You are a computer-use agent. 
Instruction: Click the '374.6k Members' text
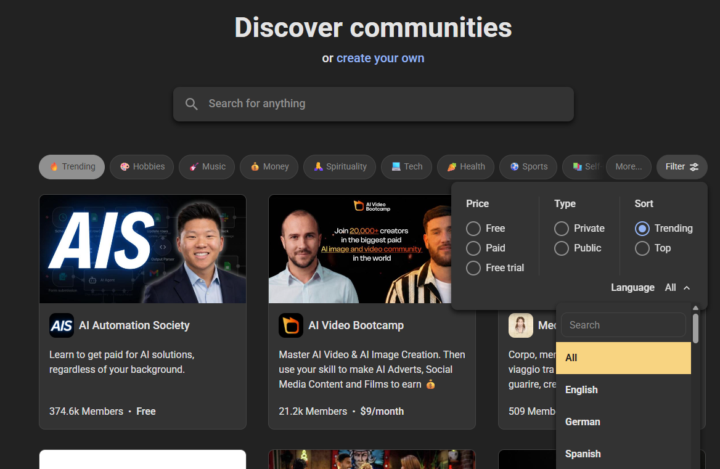86,412
